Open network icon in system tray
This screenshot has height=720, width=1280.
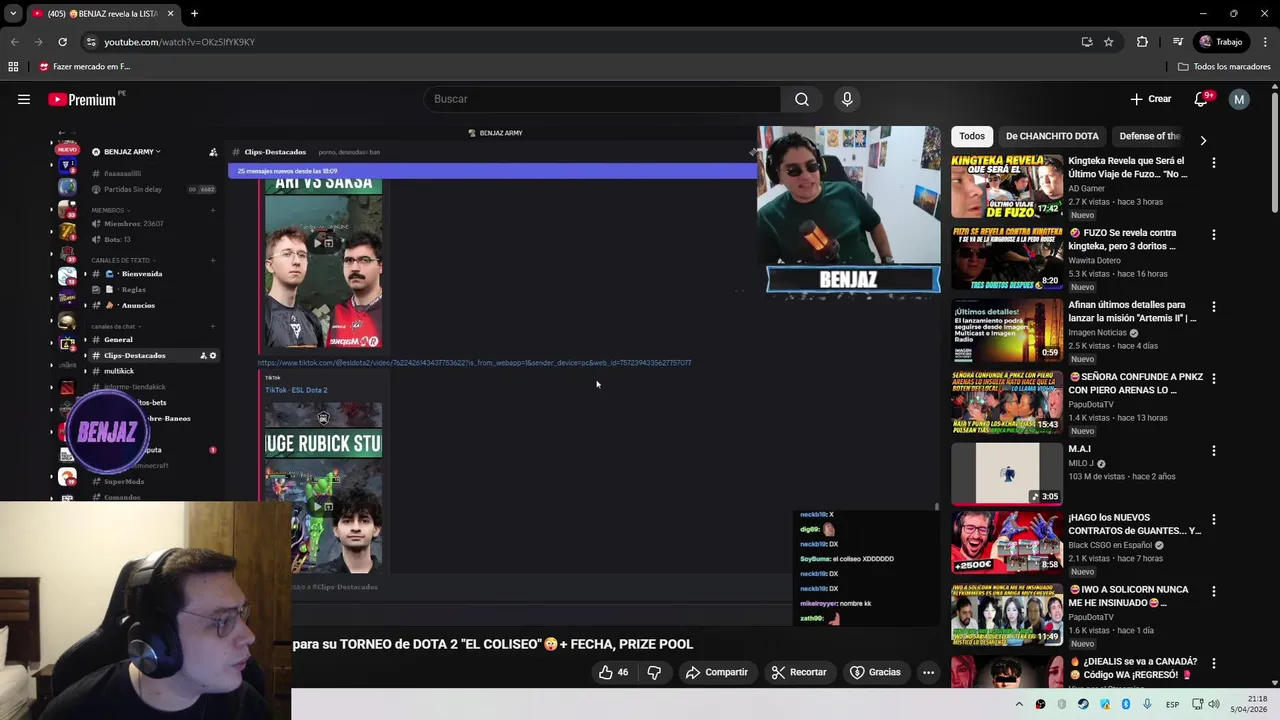[x=1195, y=704]
